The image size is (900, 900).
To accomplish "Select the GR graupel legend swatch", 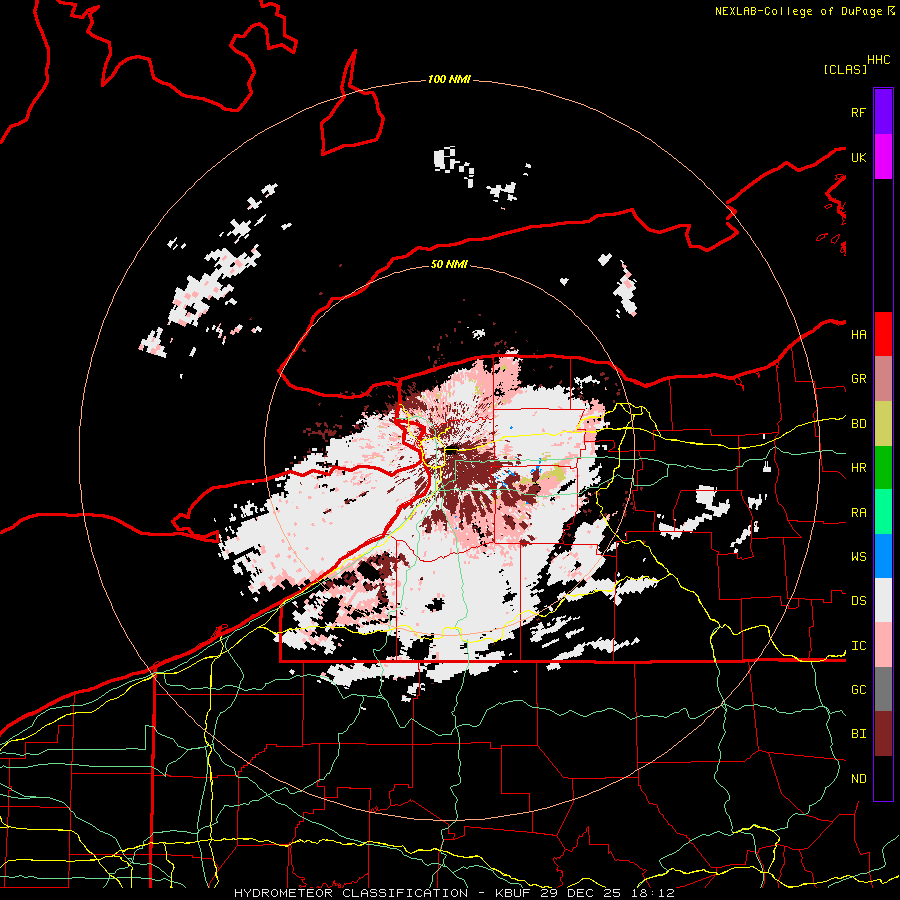I will coord(883,379).
